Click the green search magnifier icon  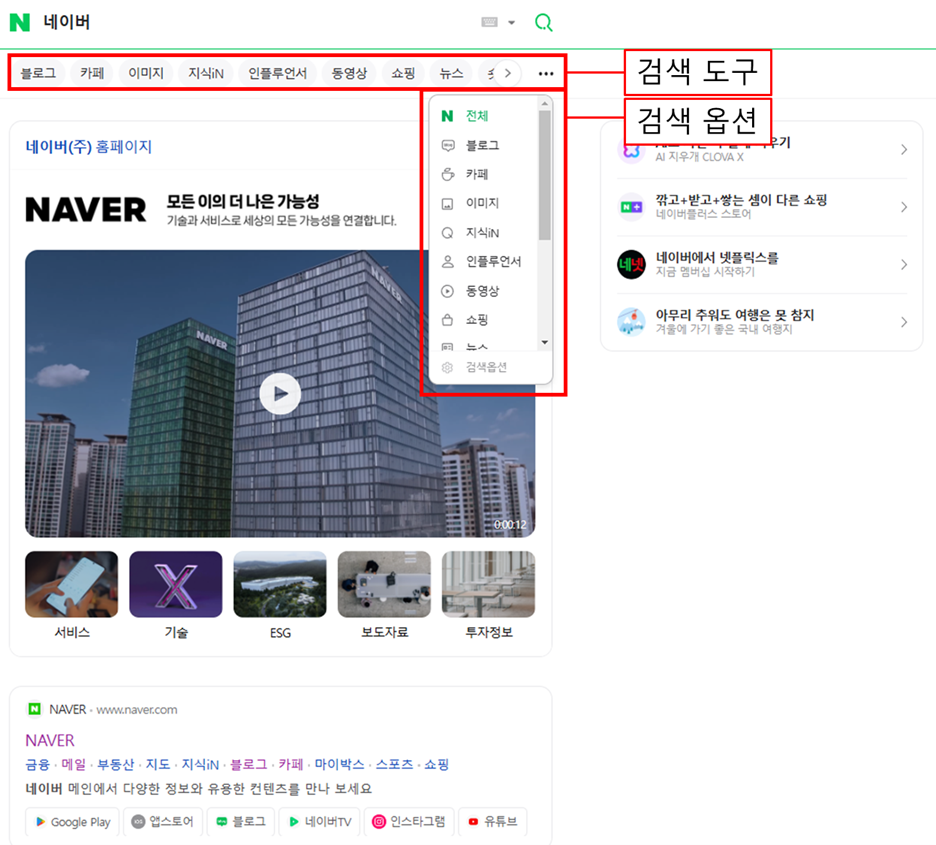[x=543, y=23]
